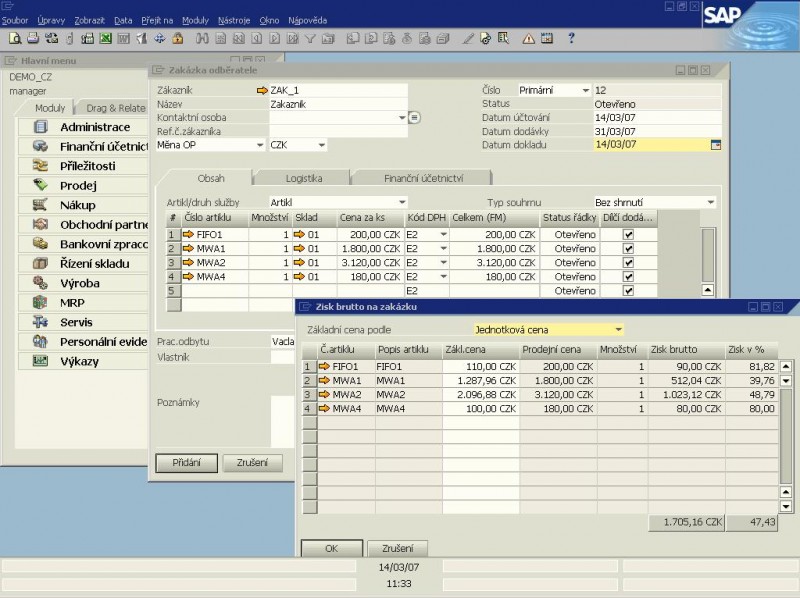
Task: Click the orange link arrow beside ZAK_1
Action: [x=262, y=90]
